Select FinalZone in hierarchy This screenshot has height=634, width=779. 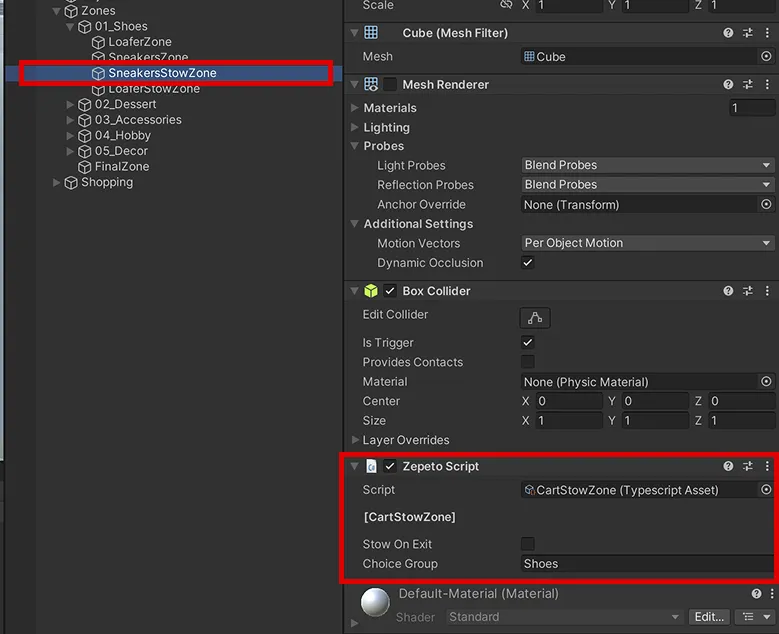click(x=122, y=166)
